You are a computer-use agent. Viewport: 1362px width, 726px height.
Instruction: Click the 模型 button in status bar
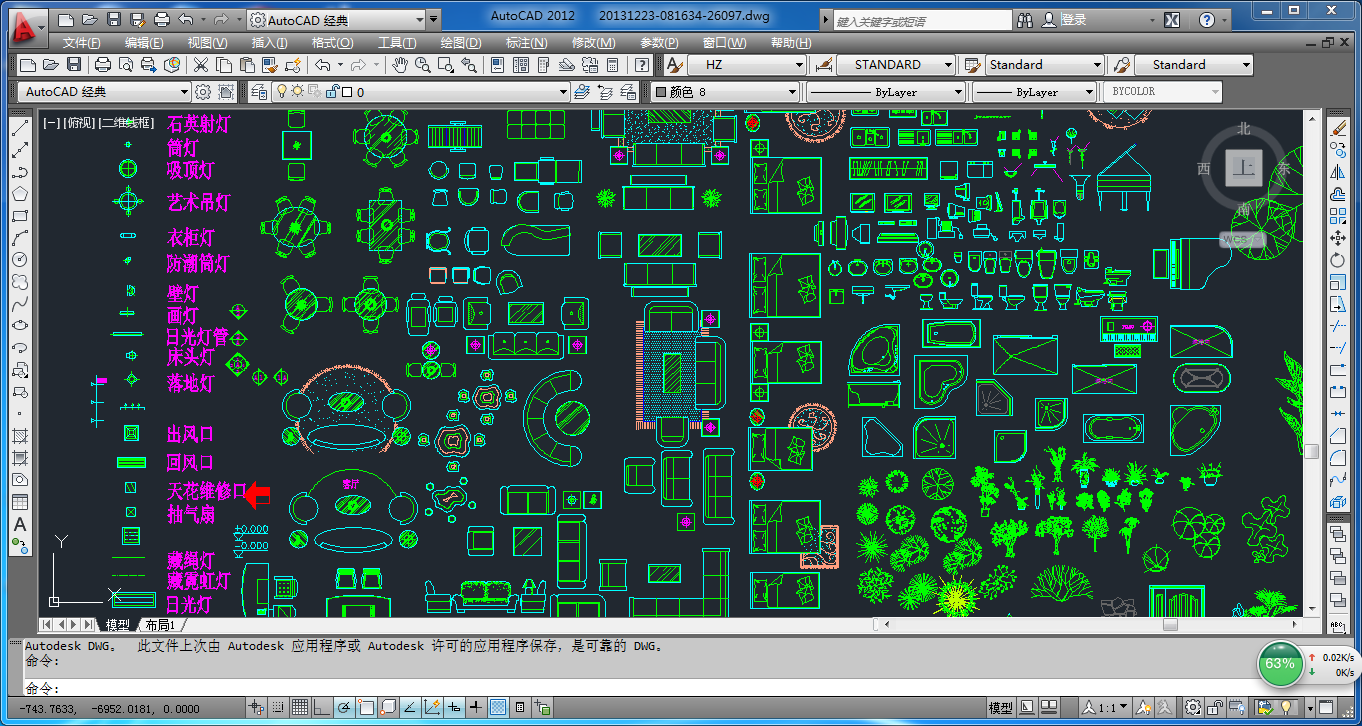[1000, 708]
